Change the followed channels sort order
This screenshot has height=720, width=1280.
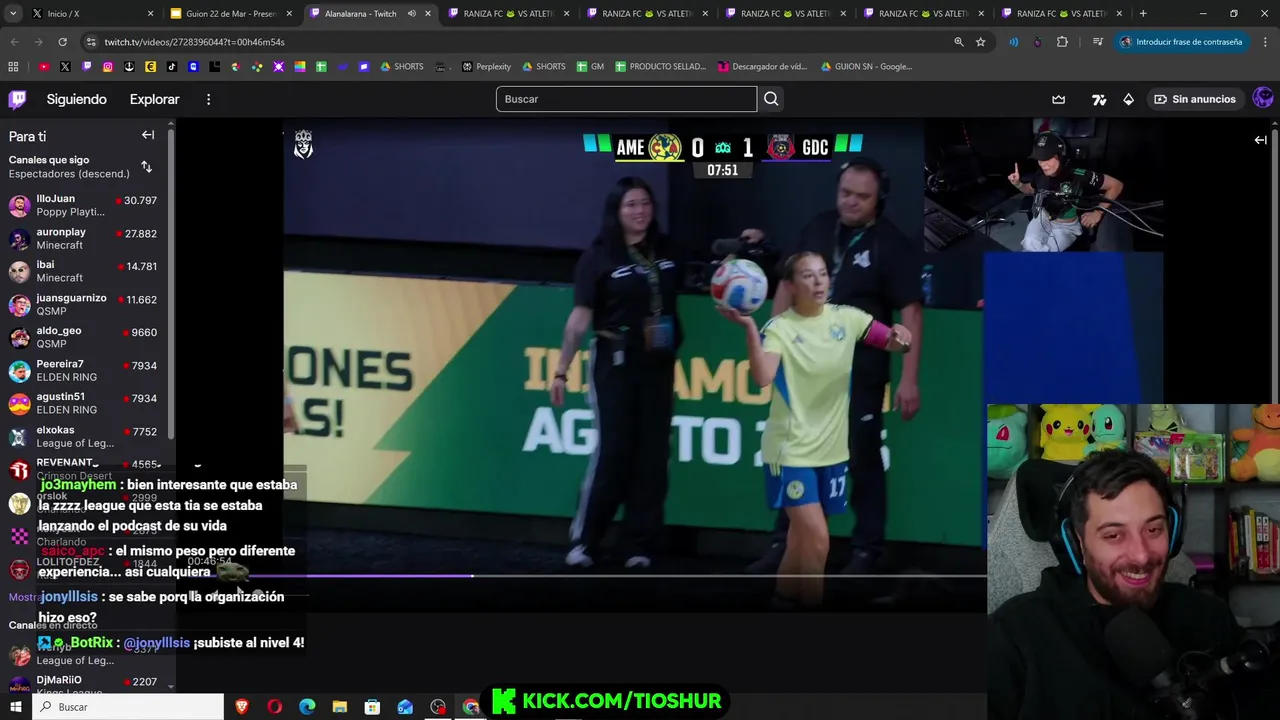[x=147, y=167]
